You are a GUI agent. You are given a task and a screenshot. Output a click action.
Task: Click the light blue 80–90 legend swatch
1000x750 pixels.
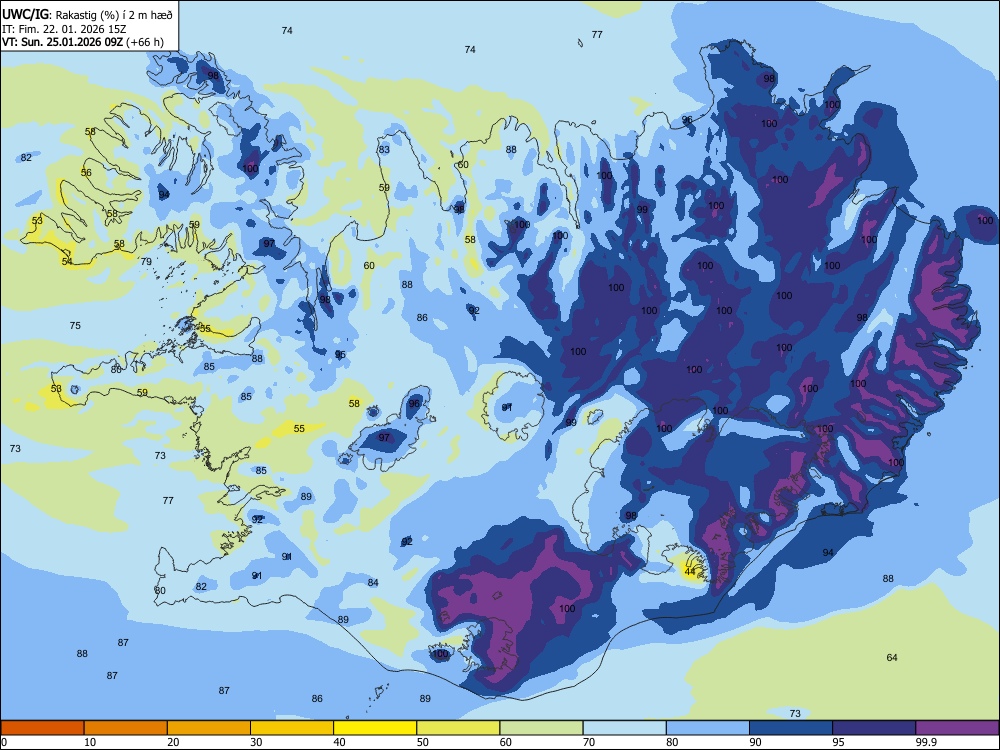click(x=708, y=728)
